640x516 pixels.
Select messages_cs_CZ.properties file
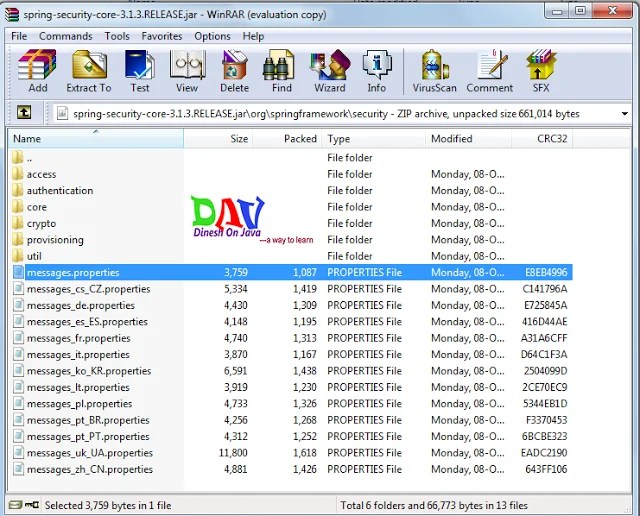(x=290, y=289)
